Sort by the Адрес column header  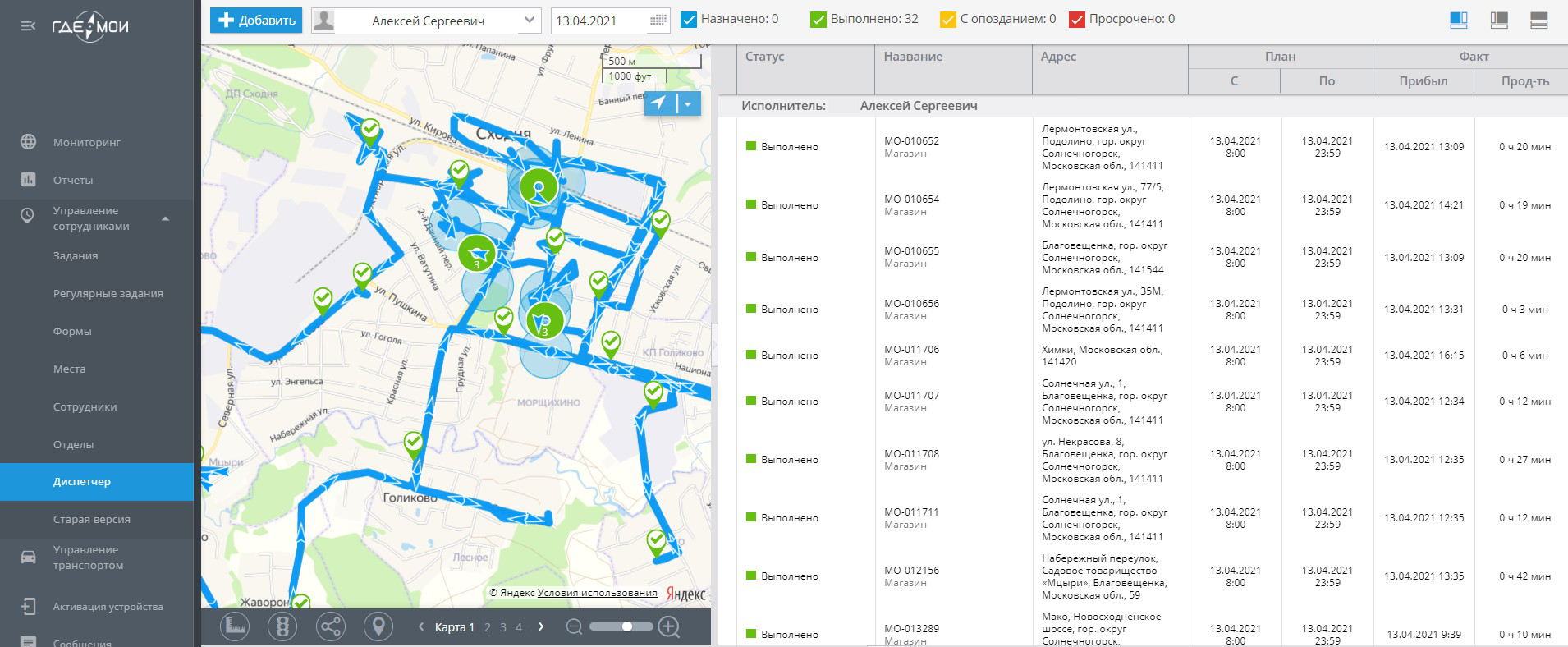coord(1110,69)
